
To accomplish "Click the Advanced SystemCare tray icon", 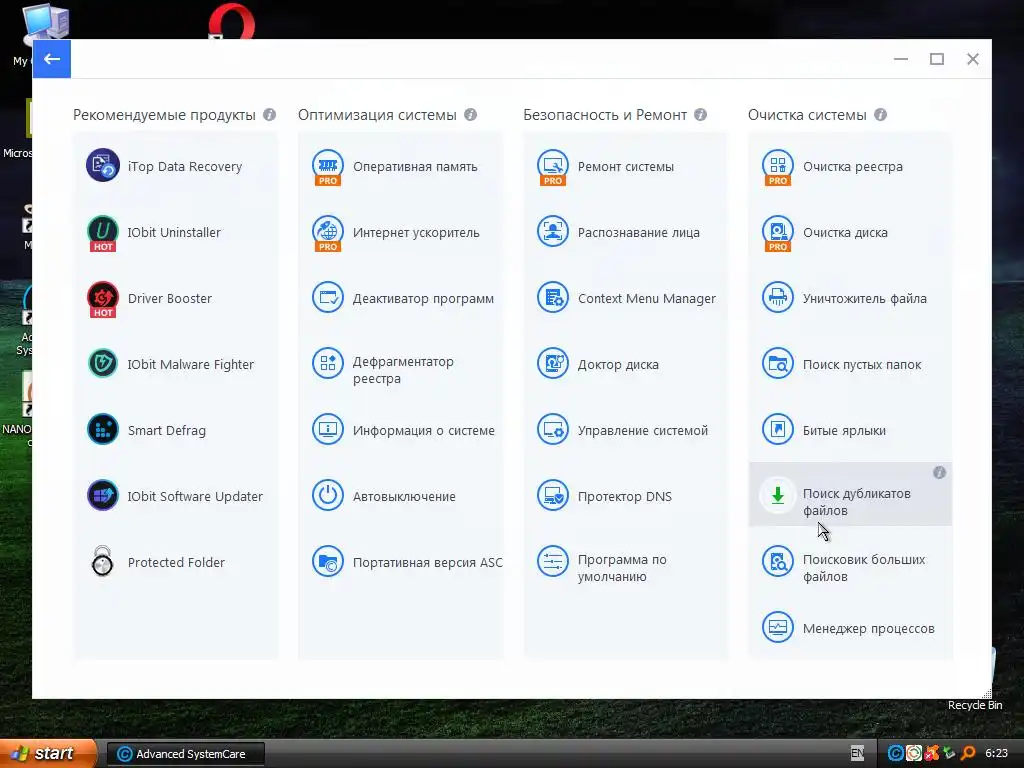I will 896,753.
